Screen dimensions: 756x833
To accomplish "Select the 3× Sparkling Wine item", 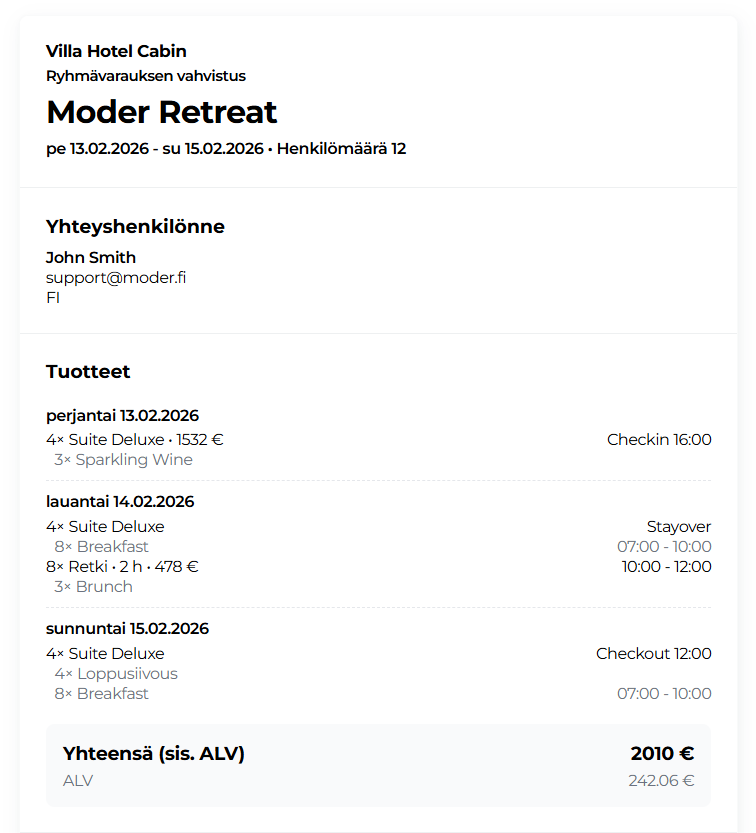I will [x=123, y=460].
